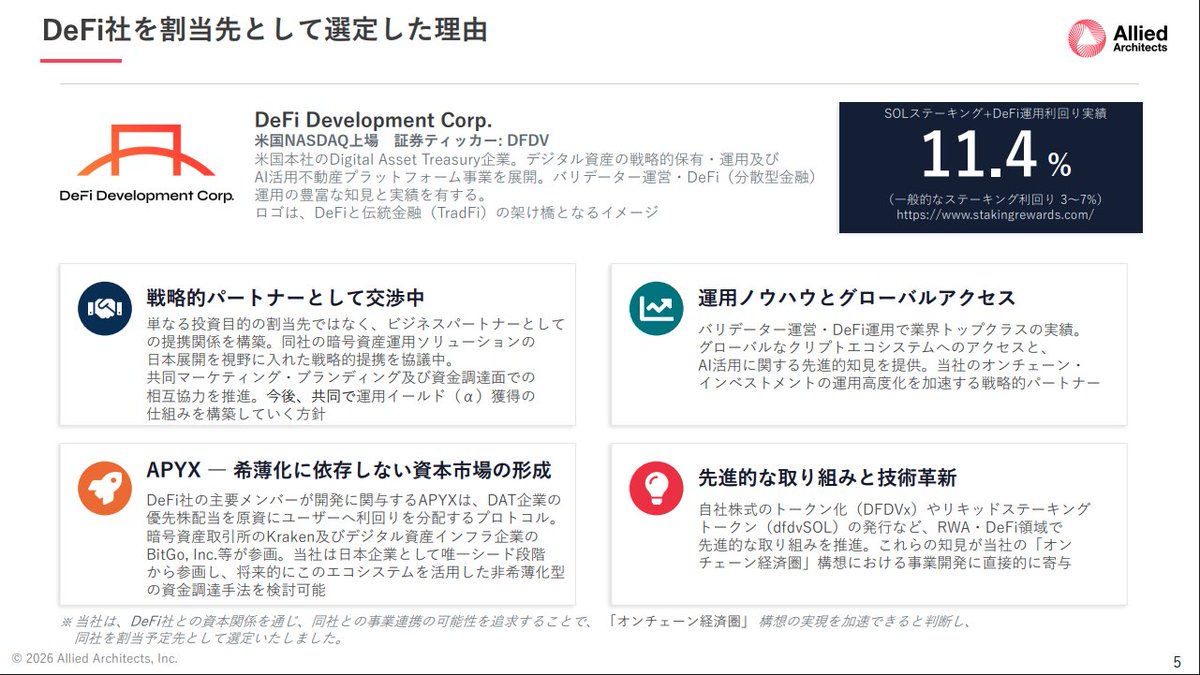Image resolution: width=1200 pixels, height=675 pixels.
Task: Click the 11.4 % yield figure
Action: pyautogui.click(x=995, y=157)
